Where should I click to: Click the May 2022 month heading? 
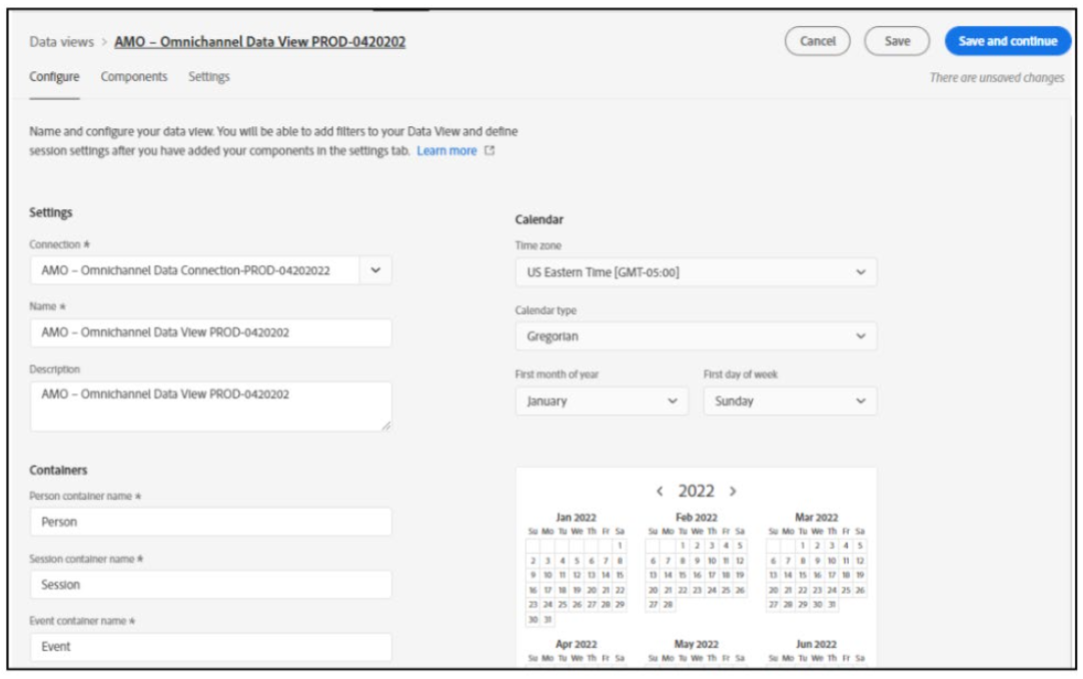696,644
